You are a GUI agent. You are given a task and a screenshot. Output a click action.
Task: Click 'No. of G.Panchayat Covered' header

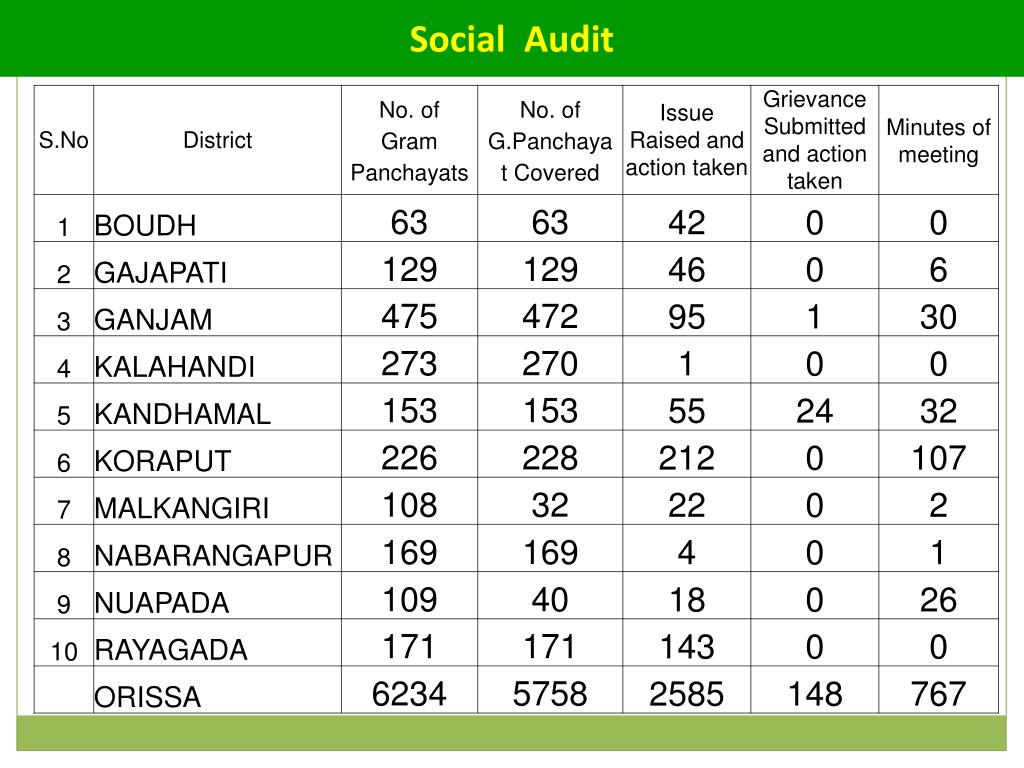click(x=550, y=141)
